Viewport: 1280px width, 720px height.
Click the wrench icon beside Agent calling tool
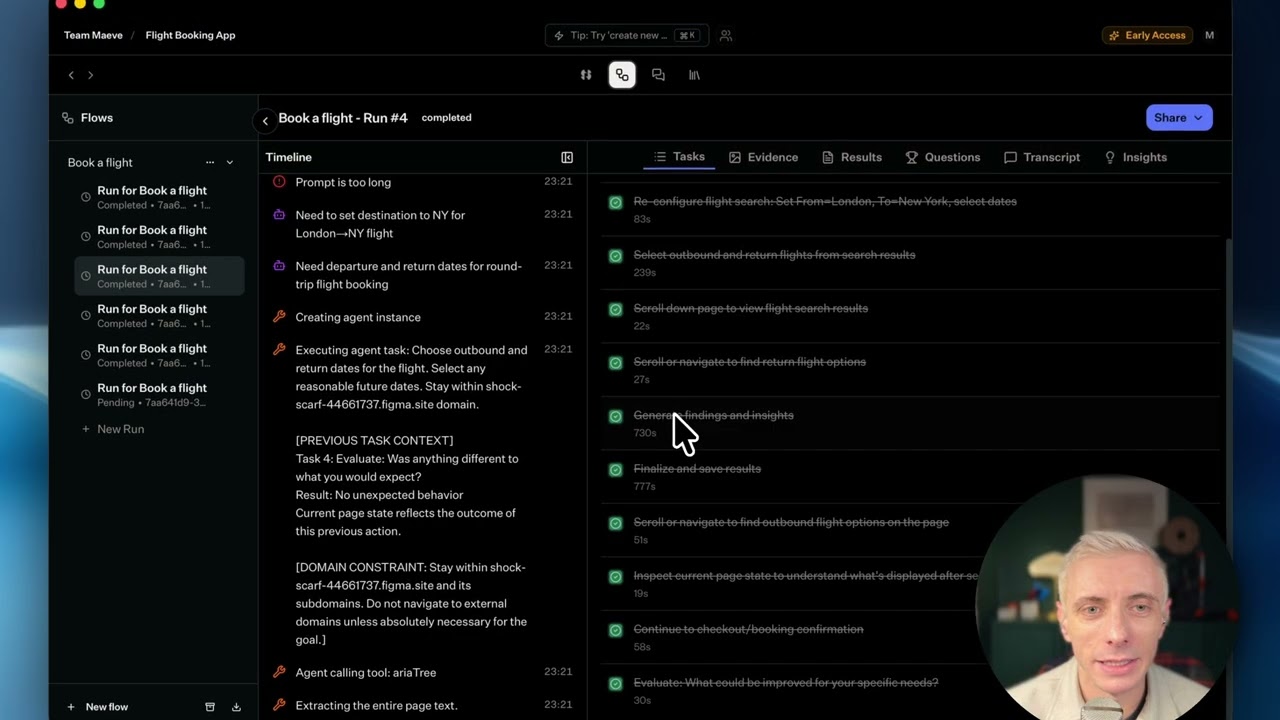[x=279, y=671]
